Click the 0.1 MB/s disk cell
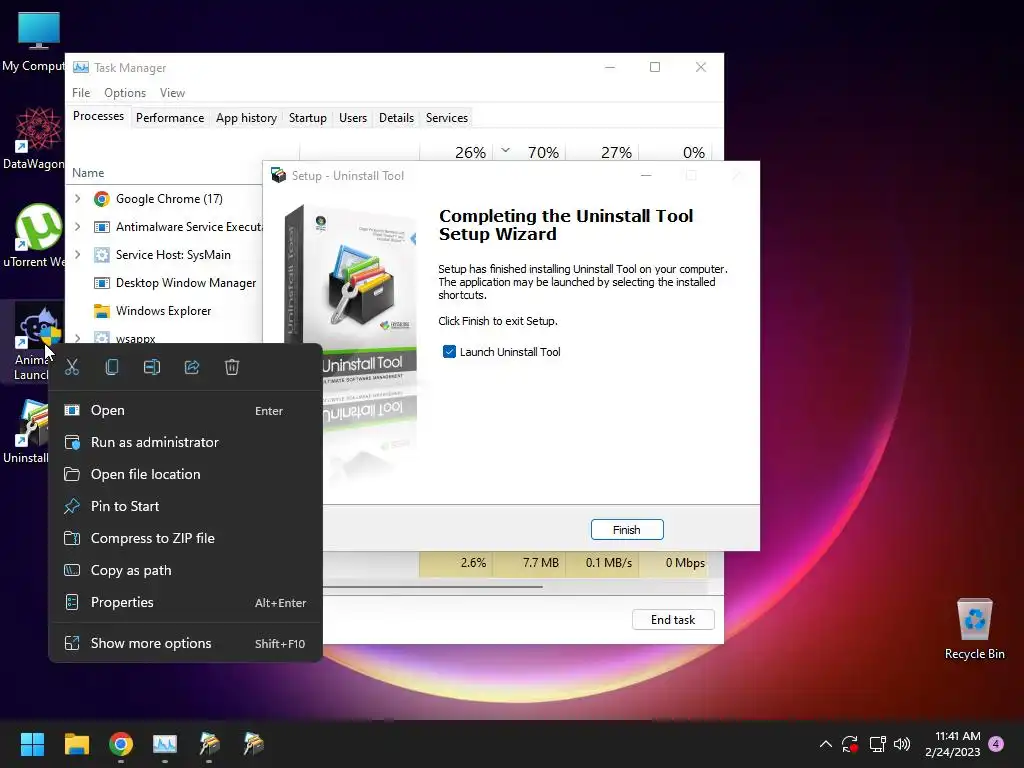 pos(603,563)
